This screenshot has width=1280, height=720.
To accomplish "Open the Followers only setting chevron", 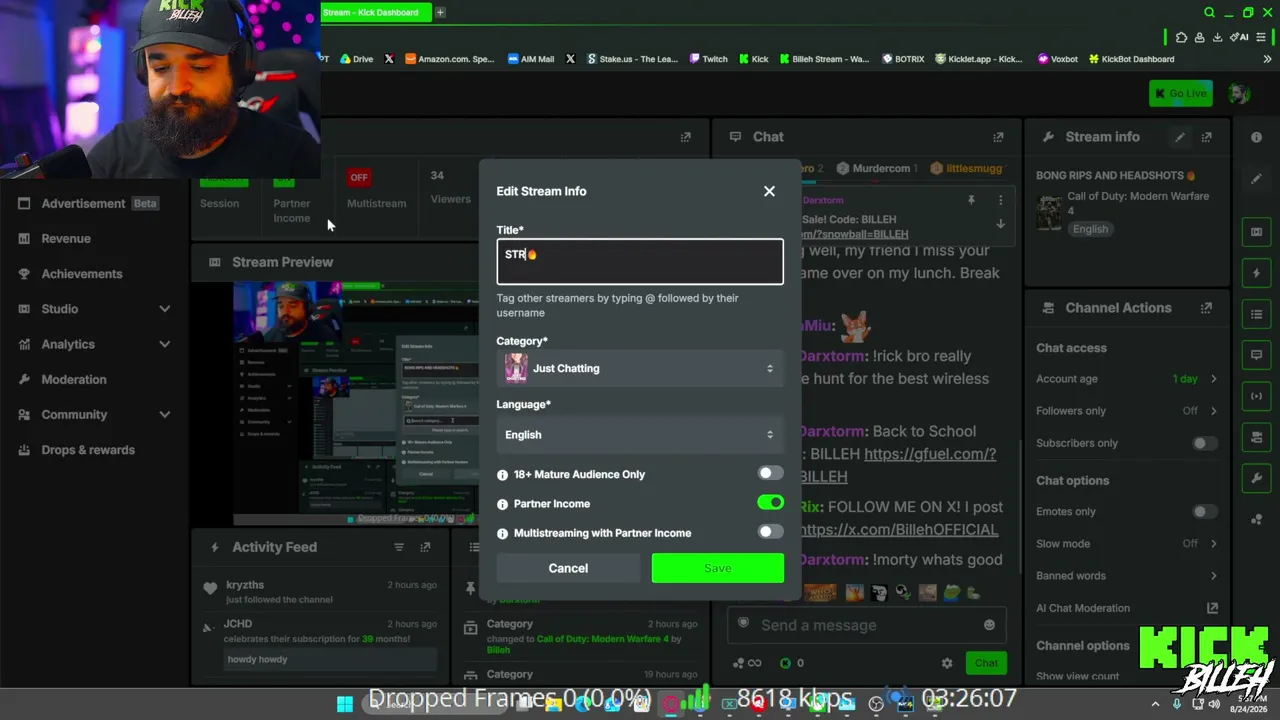I will pyautogui.click(x=1214, y=411).
